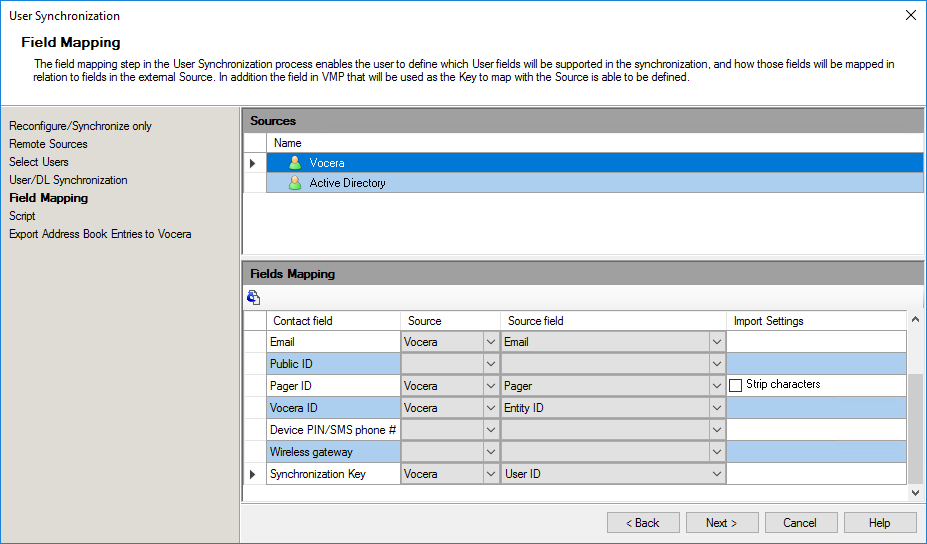This screenshot has width=927, height=544.
Task: Click row arrow beside Synchronization Key
Action: pos(253,474)
